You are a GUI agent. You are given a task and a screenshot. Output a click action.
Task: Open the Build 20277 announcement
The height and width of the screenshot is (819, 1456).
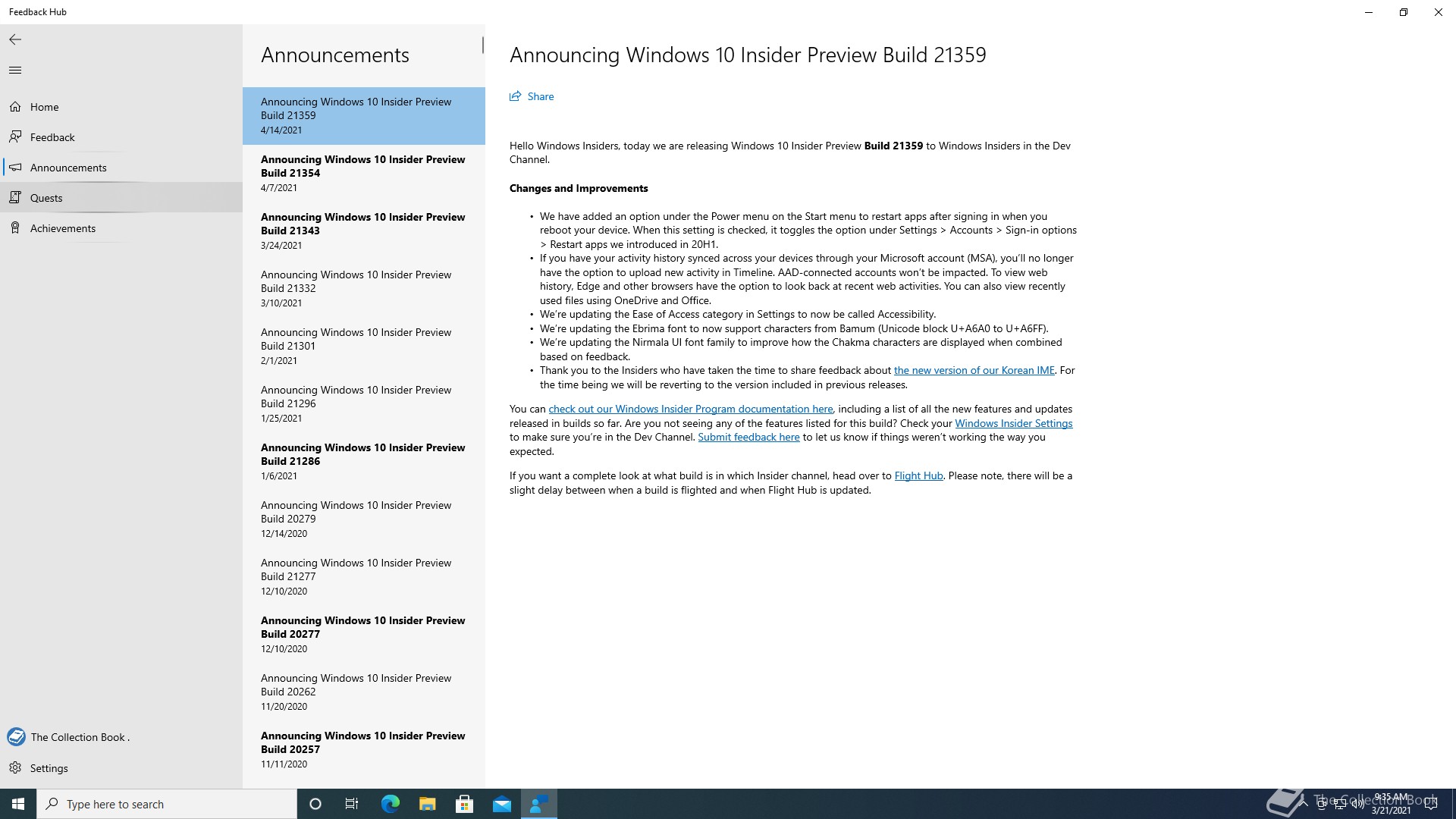(364, 634)
